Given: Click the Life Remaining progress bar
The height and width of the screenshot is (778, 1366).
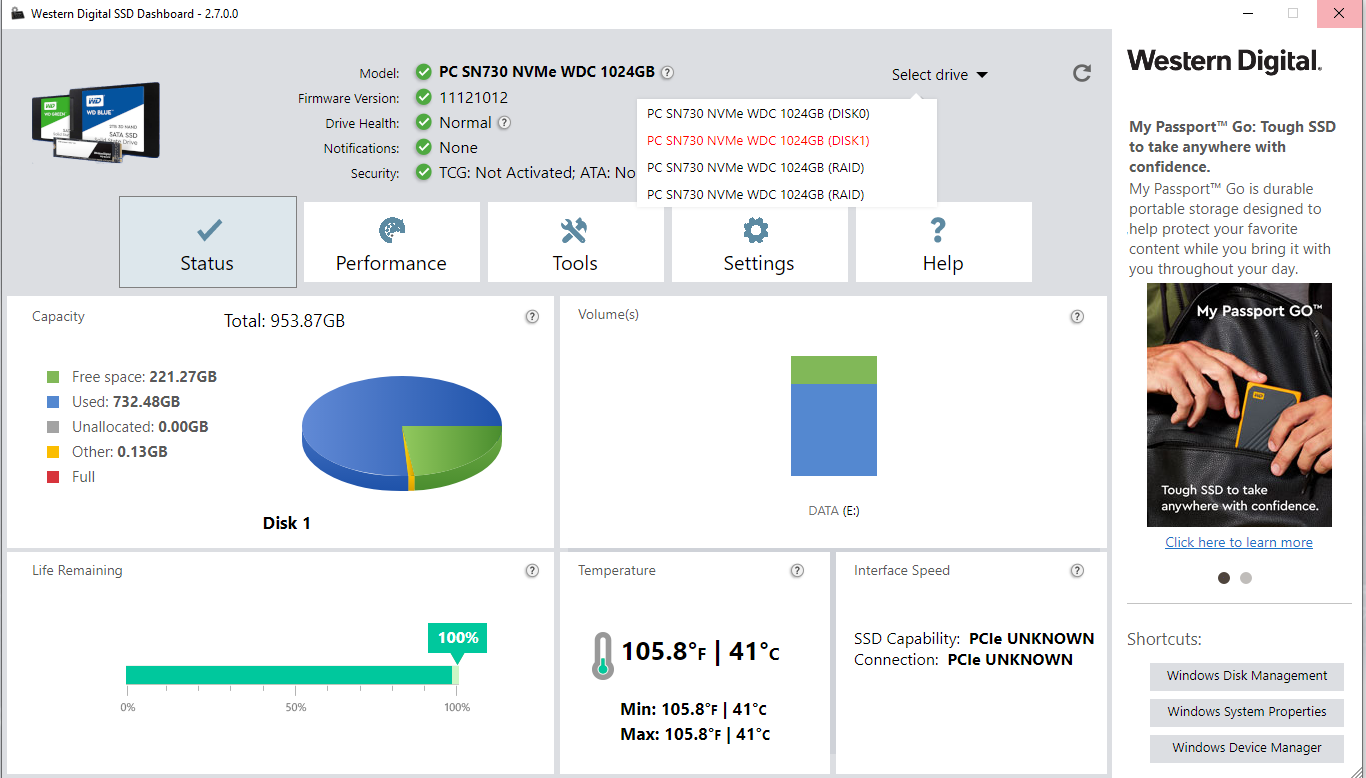Looking at the screenshot, I should pos(292,675).
